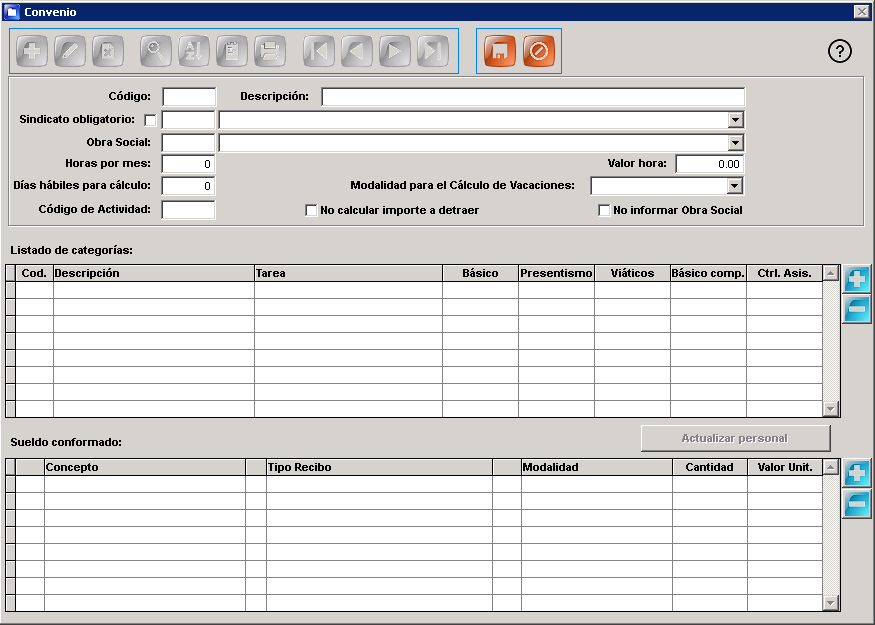Image resolution: width=875 pixels, height=625 pixels.
Task: Click the Valor hora field
Action: click(710, 164)
